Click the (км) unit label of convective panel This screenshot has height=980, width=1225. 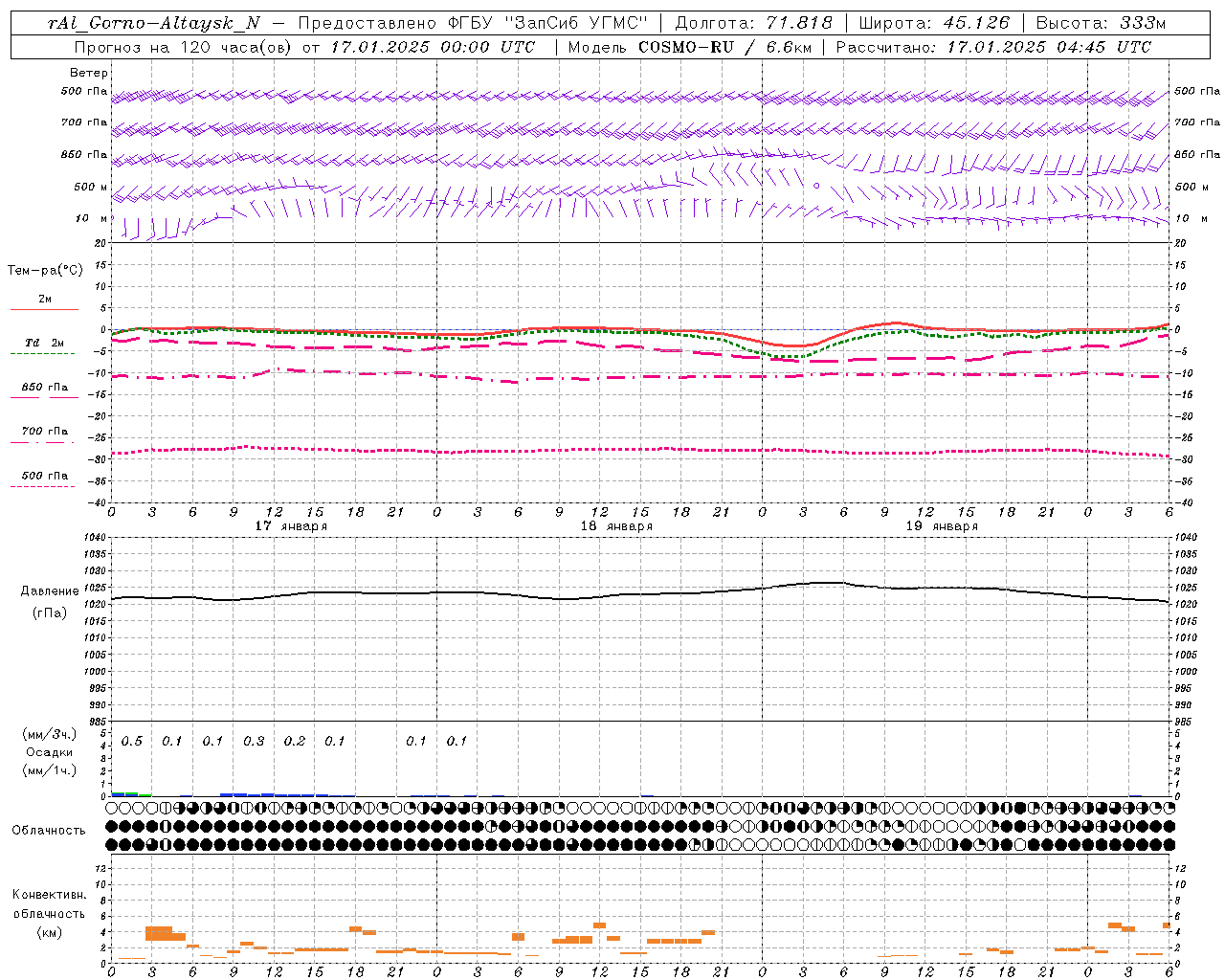click(x=50, y=932)
